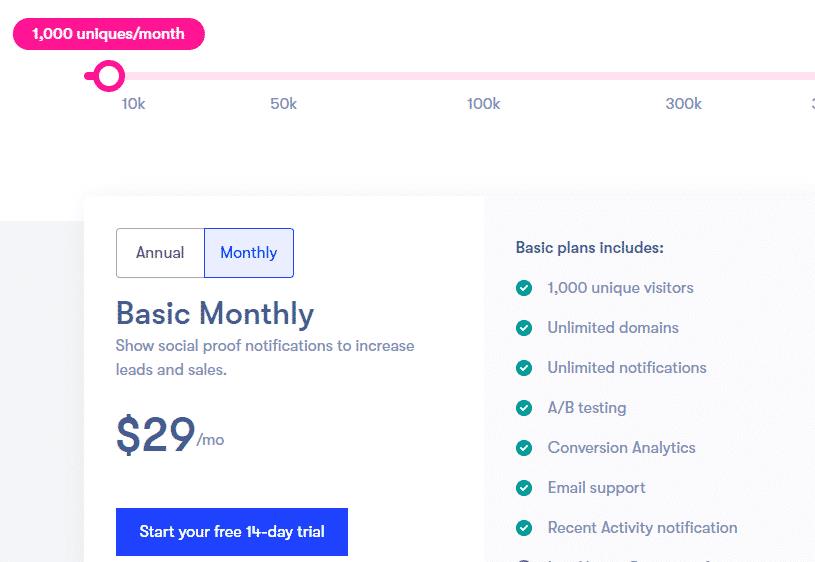
Task: Click the check icon for Recent Activity notification
Action: point(524,528)
